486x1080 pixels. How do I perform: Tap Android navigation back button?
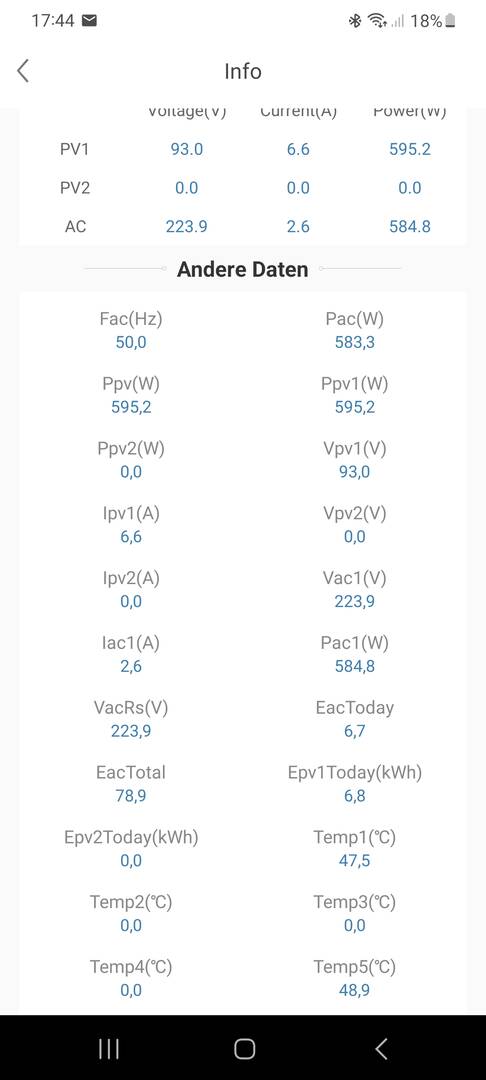[381, 1048]
